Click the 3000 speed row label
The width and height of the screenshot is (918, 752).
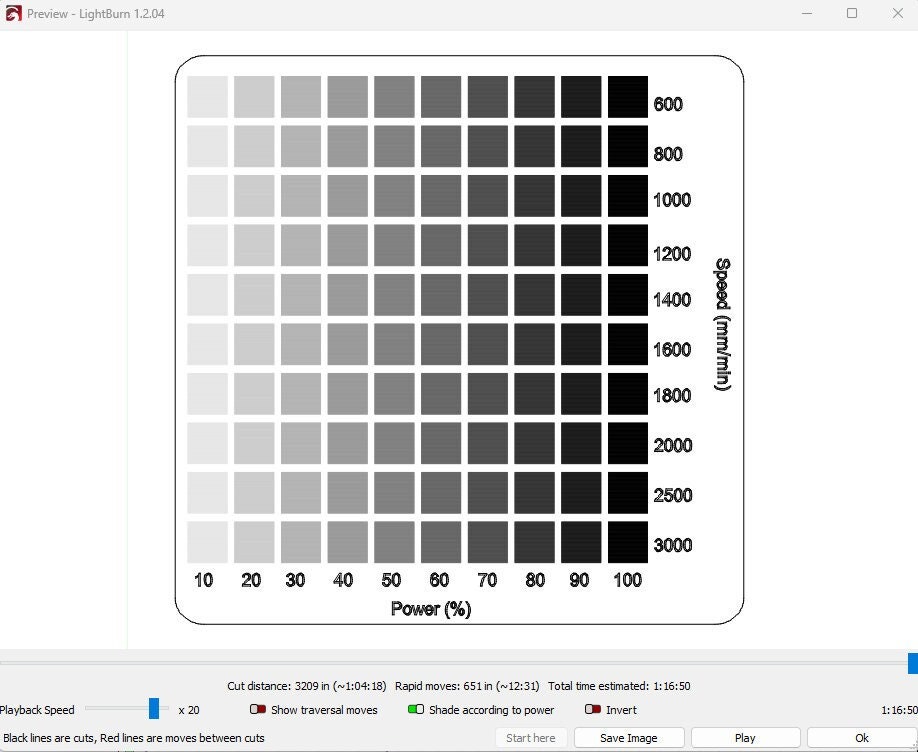pos(673,545)
